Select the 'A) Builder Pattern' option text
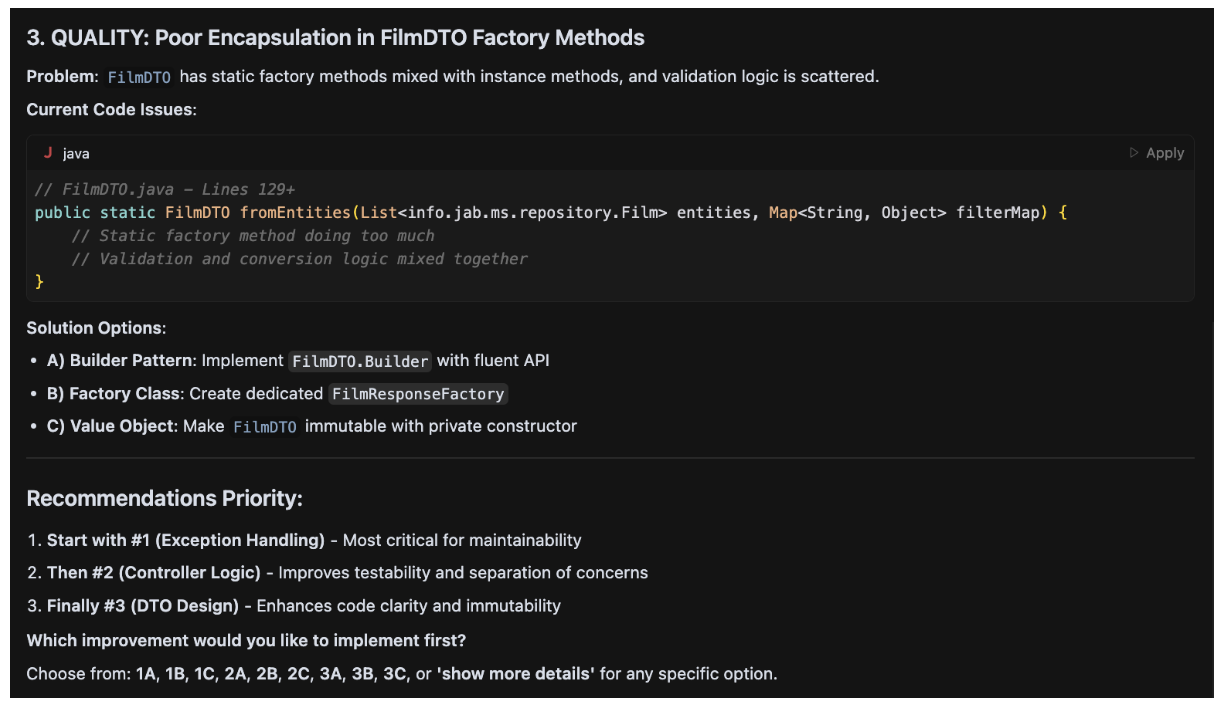This screenshot has width=1226, height=706. pos(121,360)
